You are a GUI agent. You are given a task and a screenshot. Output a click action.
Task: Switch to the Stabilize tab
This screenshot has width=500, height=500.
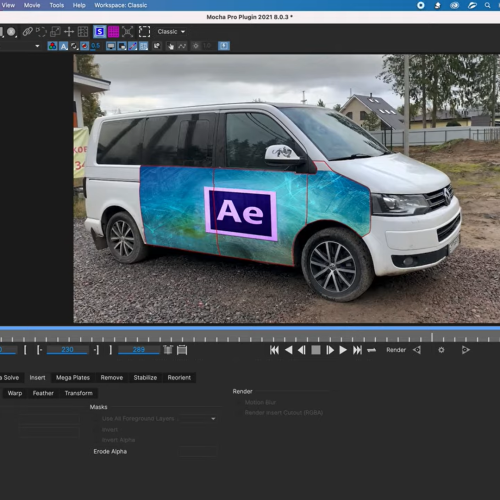point(145,378)
